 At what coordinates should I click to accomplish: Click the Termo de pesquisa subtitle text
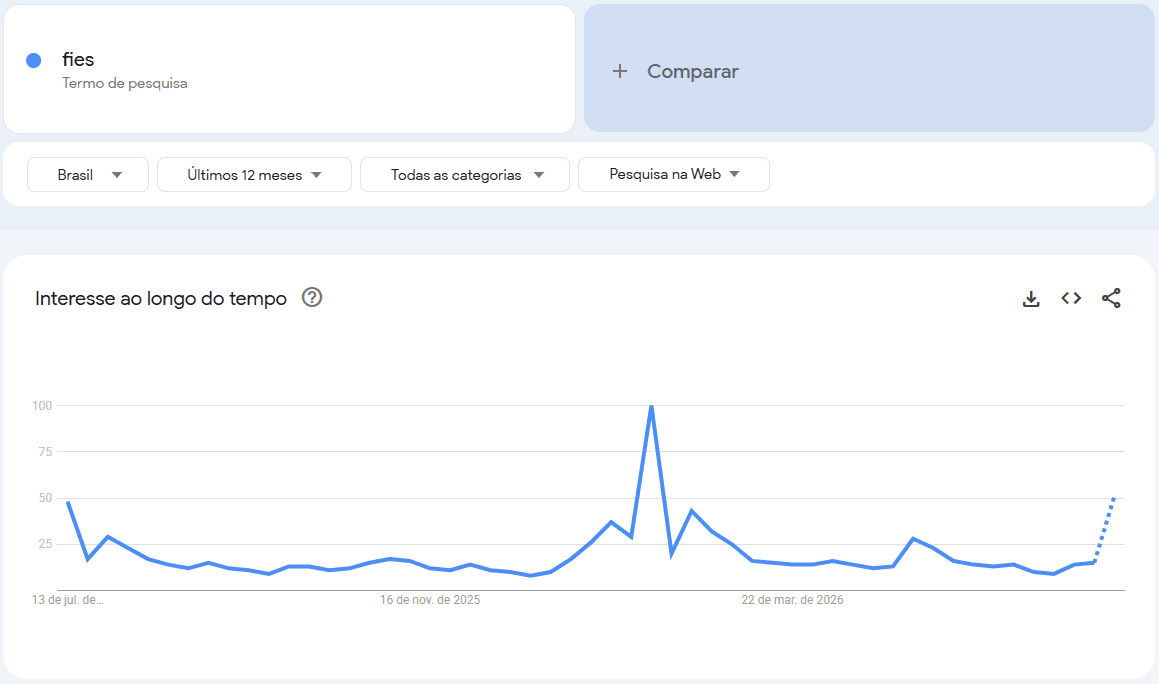[125, 84]
